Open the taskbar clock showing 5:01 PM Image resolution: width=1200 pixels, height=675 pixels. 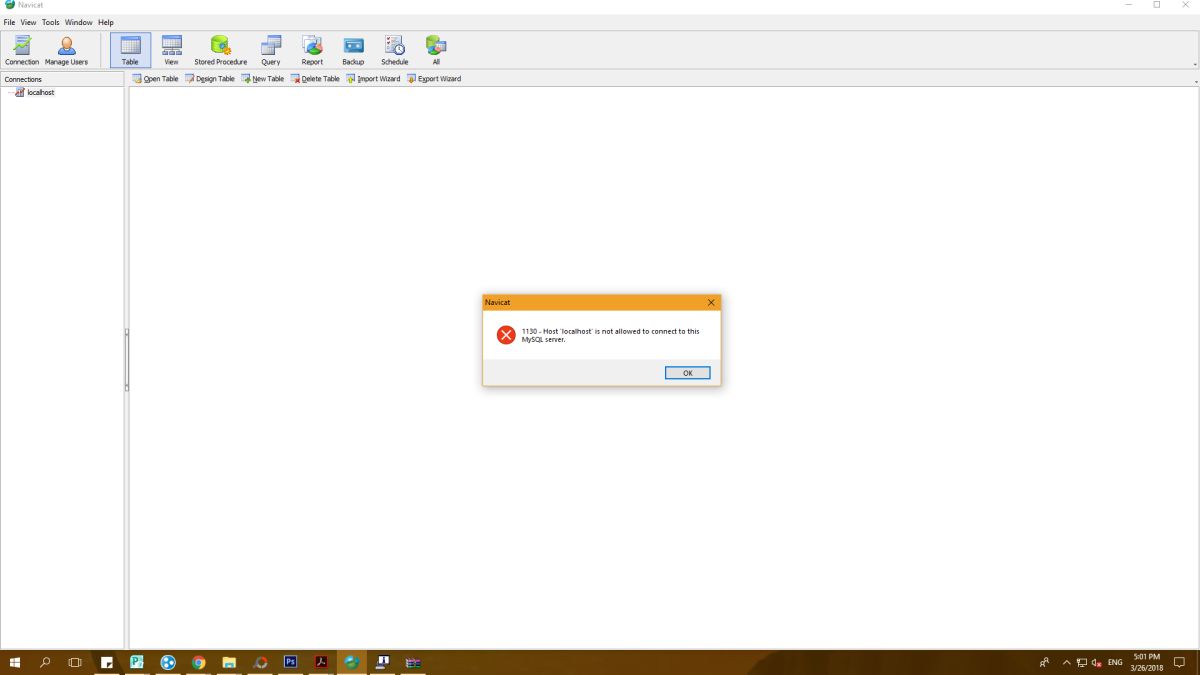1148,662
